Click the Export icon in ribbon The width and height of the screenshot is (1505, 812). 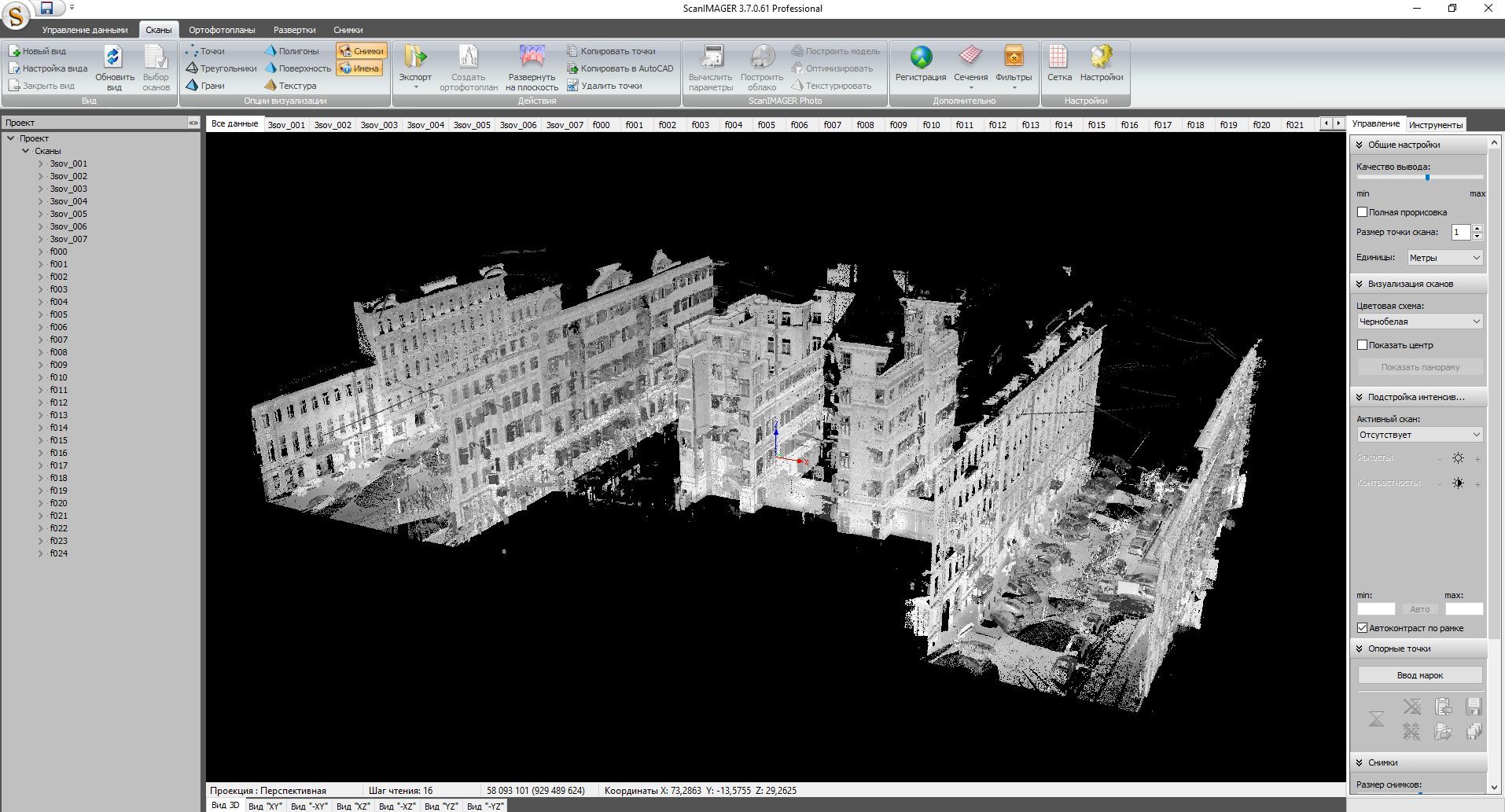415,58
